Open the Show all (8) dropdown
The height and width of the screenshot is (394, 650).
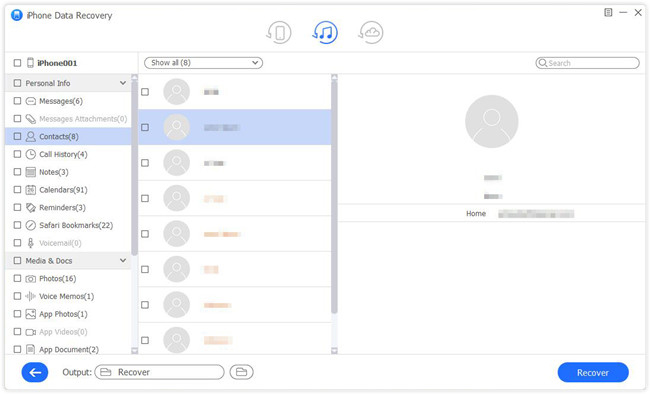coord(204,63)
